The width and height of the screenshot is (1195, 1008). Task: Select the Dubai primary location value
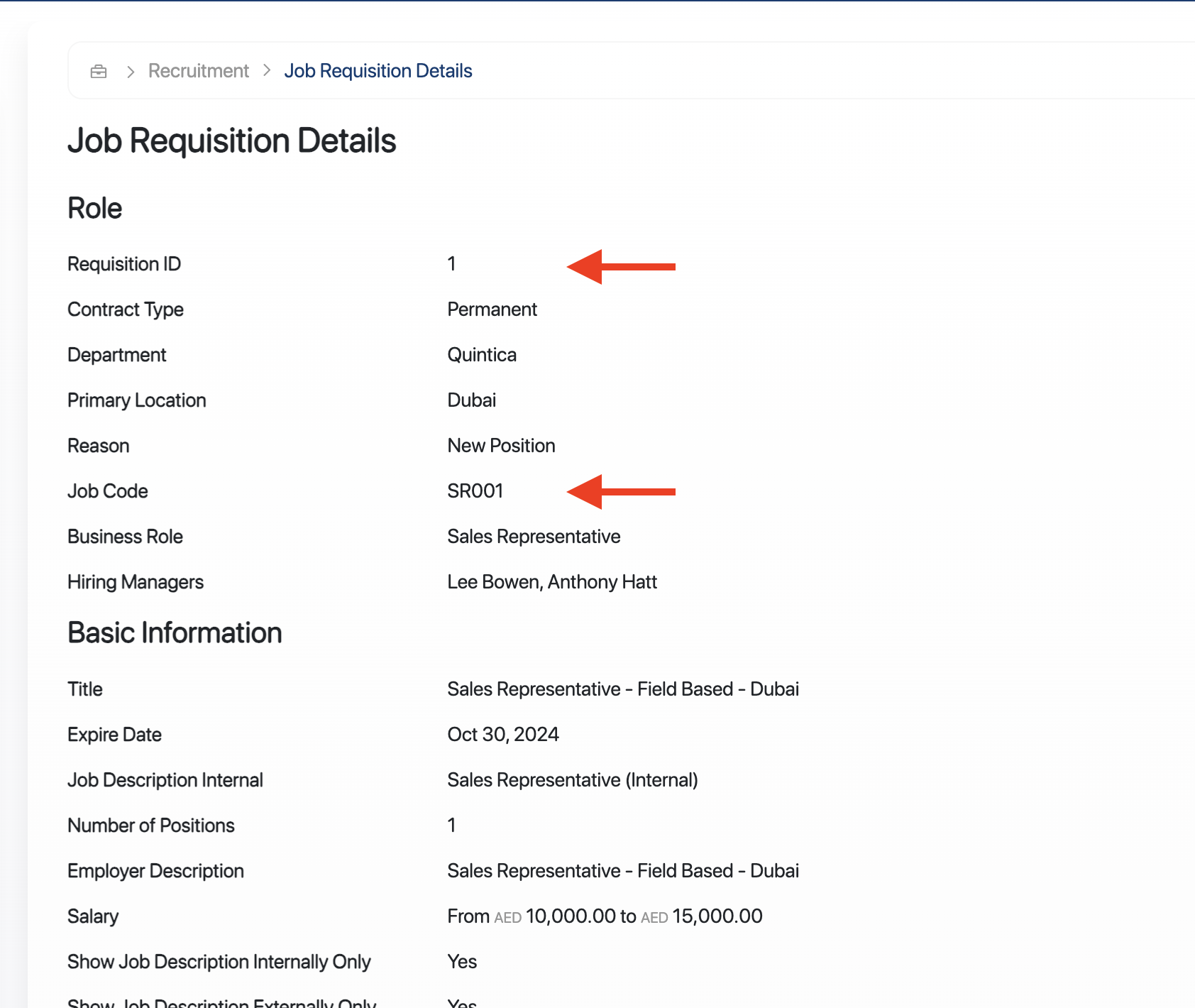[x=472, y=400]
